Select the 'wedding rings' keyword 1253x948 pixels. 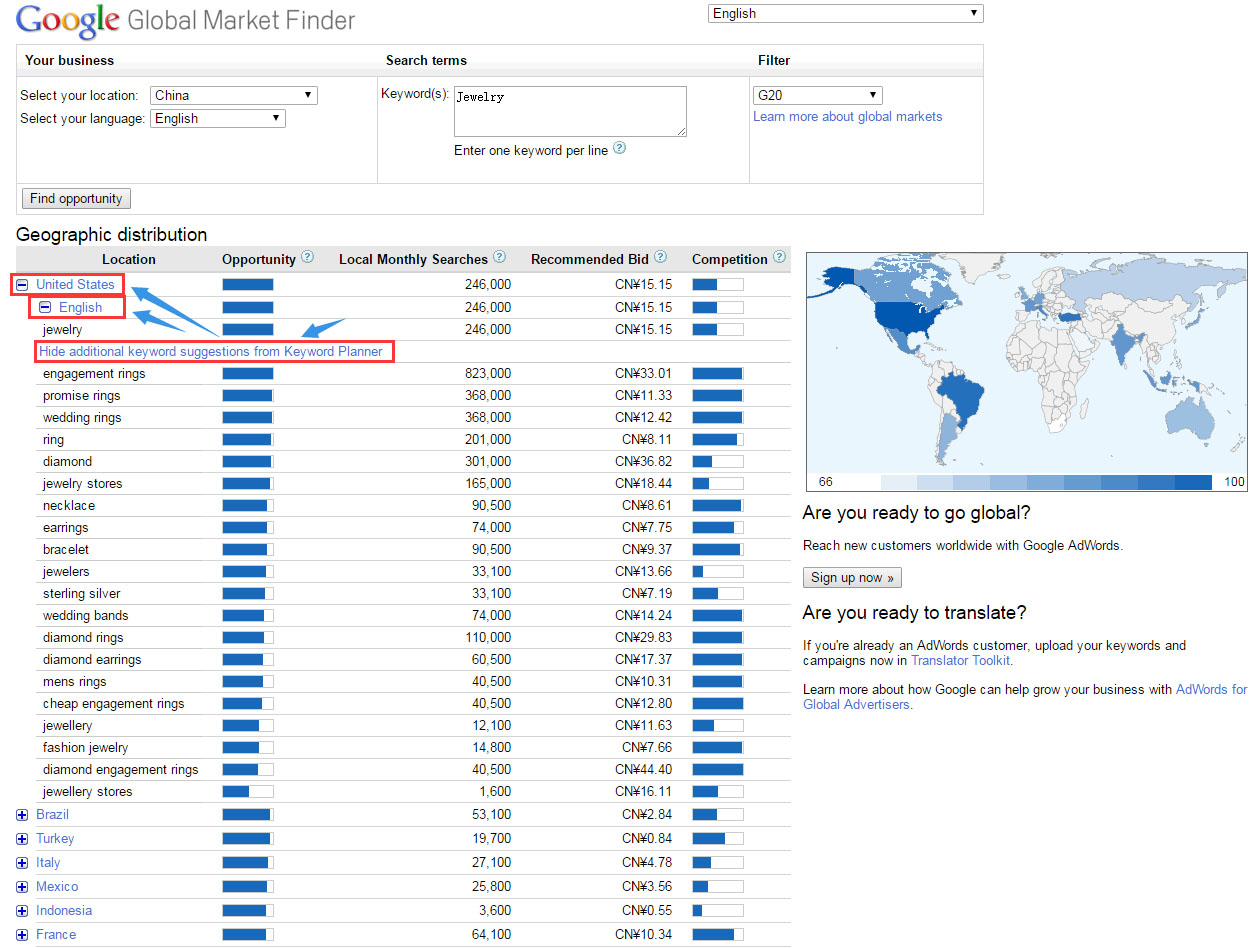click(82, 417)
